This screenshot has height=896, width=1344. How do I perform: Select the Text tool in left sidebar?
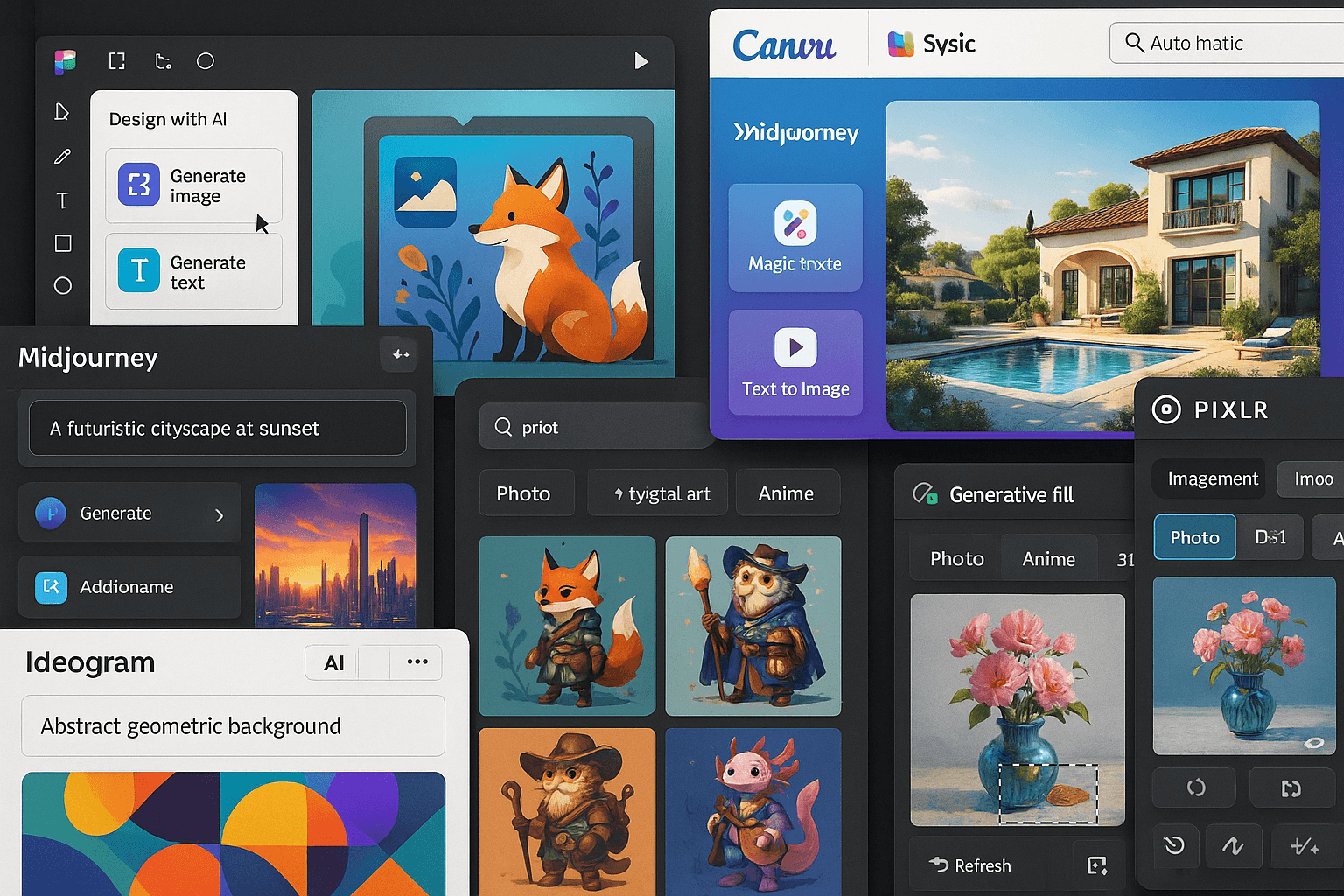(62, 200)
